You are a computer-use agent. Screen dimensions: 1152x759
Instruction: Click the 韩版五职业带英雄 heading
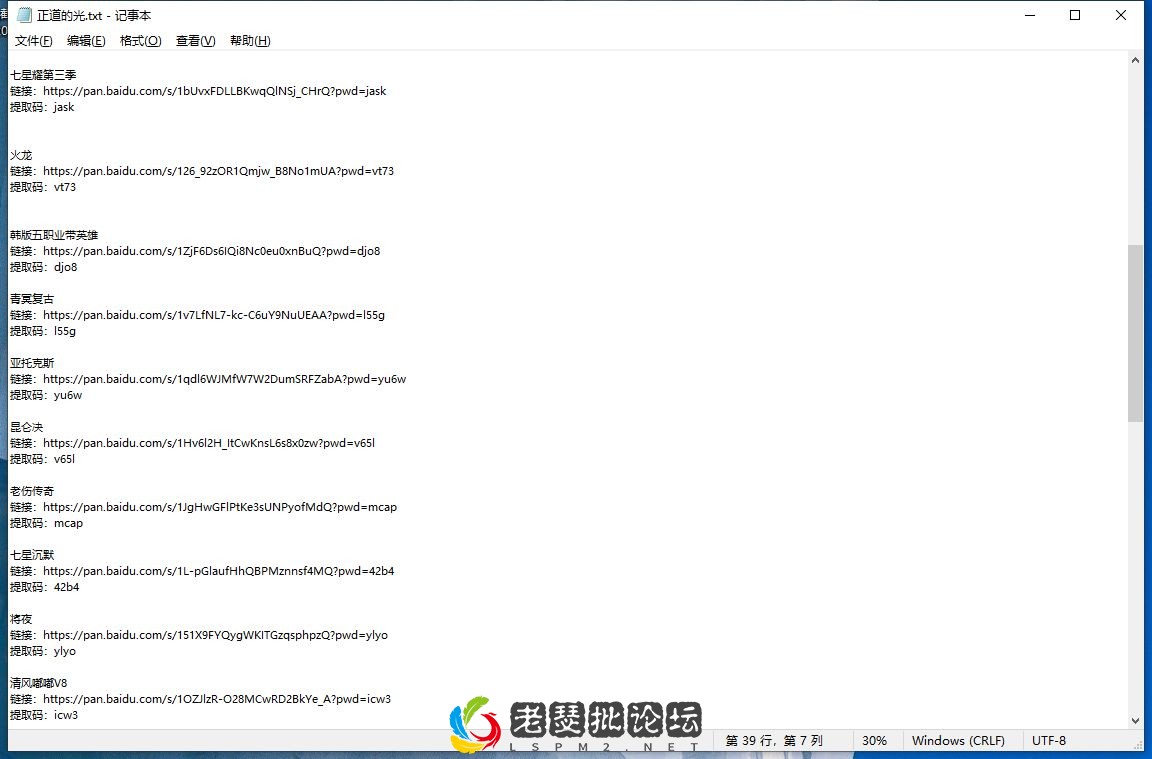(x=54, y=235)
